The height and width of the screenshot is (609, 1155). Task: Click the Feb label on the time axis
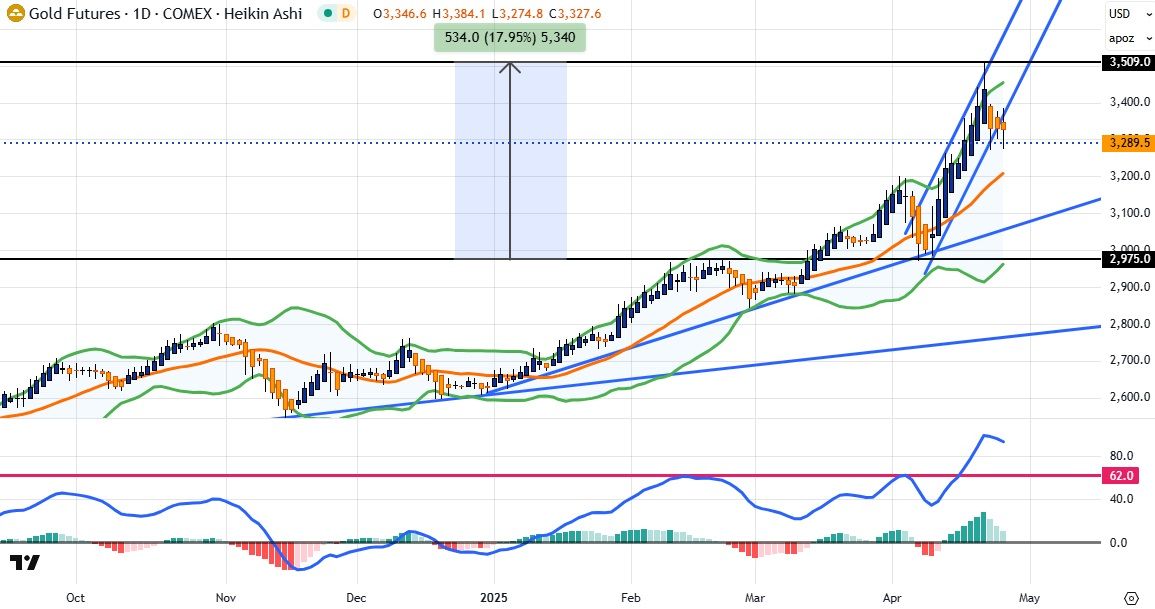631,597
